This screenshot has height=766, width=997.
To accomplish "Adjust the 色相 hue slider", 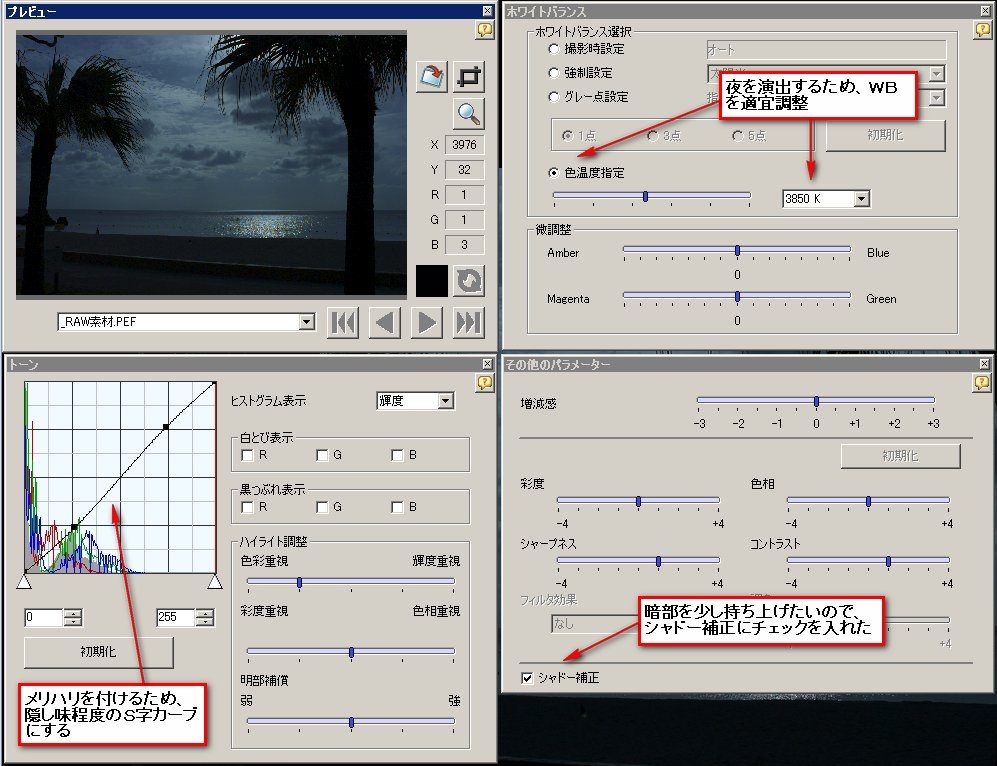I will point(868,501).
